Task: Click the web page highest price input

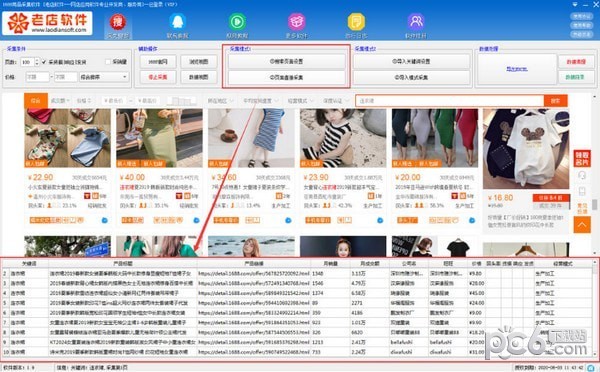Action: point(147,101)
